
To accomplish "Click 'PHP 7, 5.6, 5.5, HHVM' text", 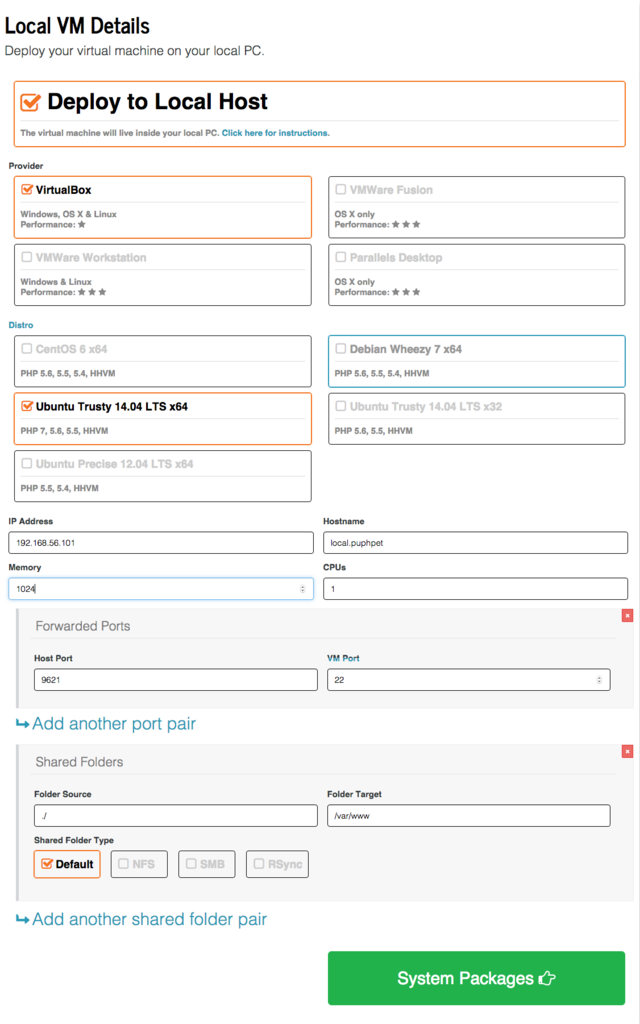I will coord(64,431).
